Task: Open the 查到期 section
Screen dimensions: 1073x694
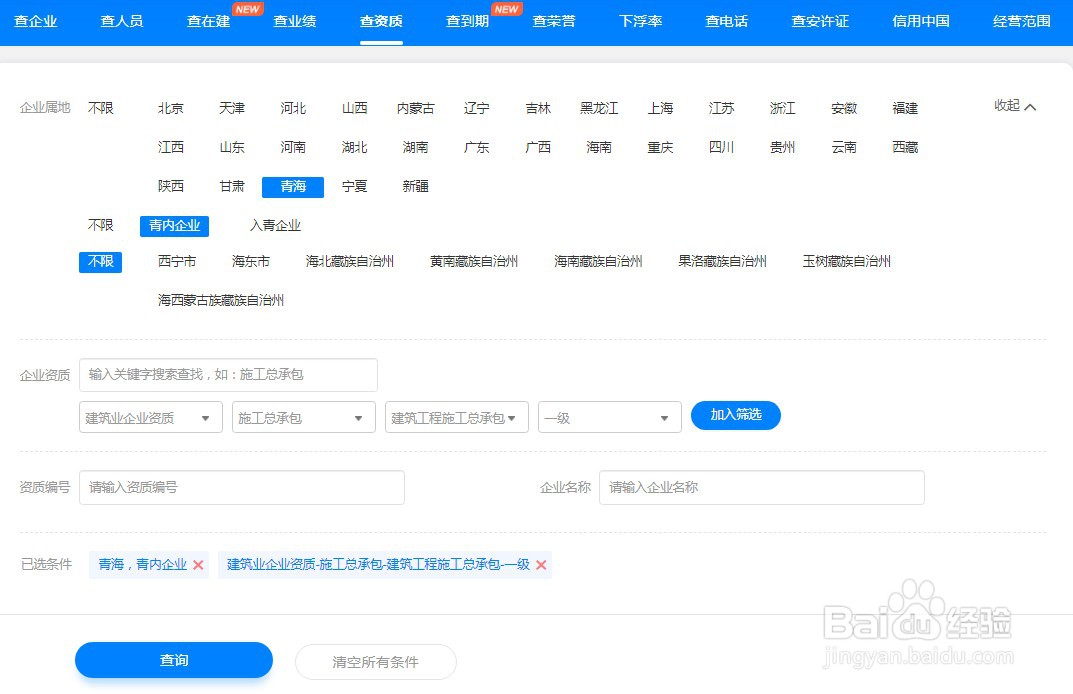Action: point(466,20)
